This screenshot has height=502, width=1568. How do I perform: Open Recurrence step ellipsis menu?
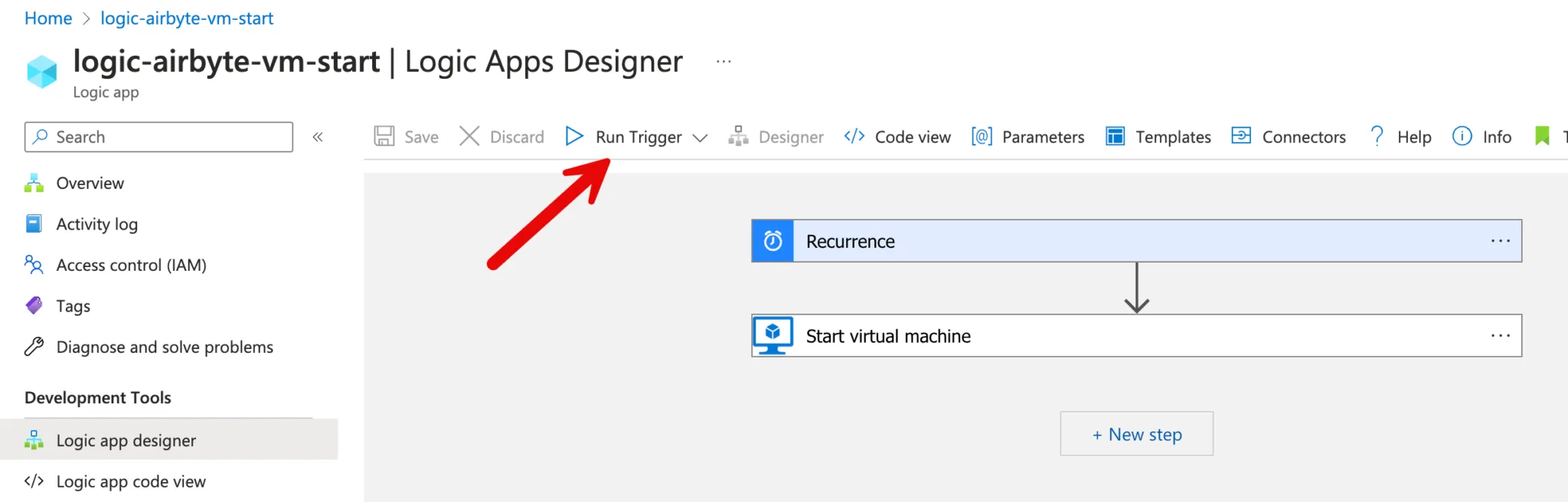[1500, 241]
